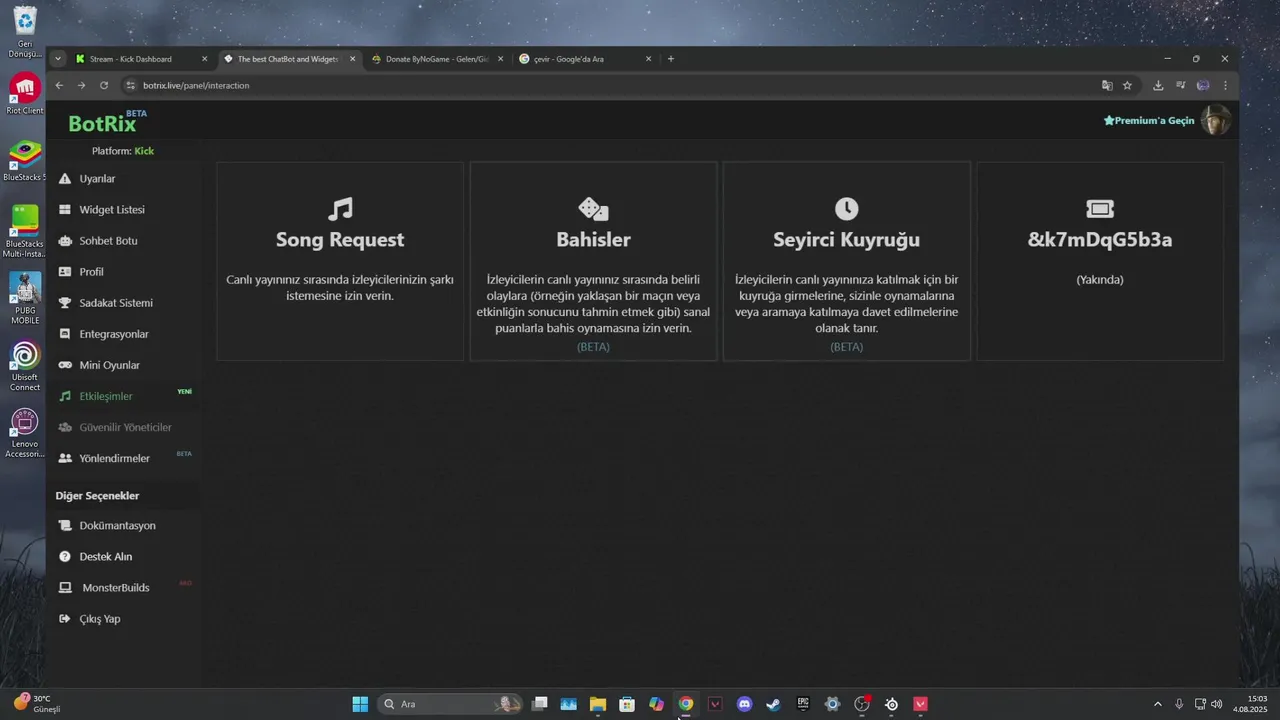
Task: Choose Çıkış Yap text to log out
Action: [x=100, y=618]
